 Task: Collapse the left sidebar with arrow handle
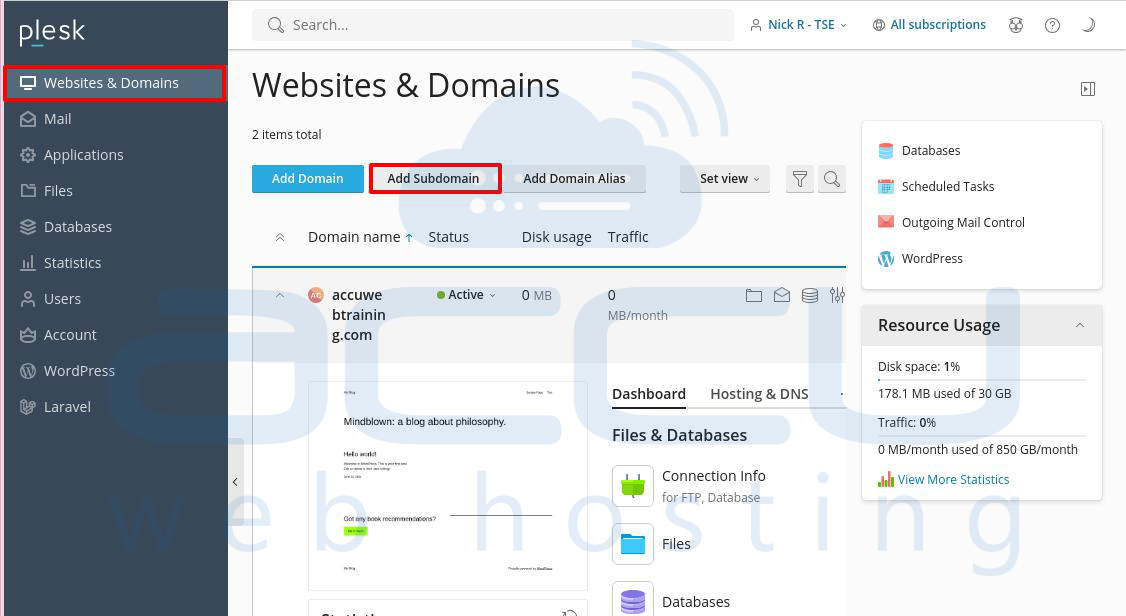click(x=236, y=482)
